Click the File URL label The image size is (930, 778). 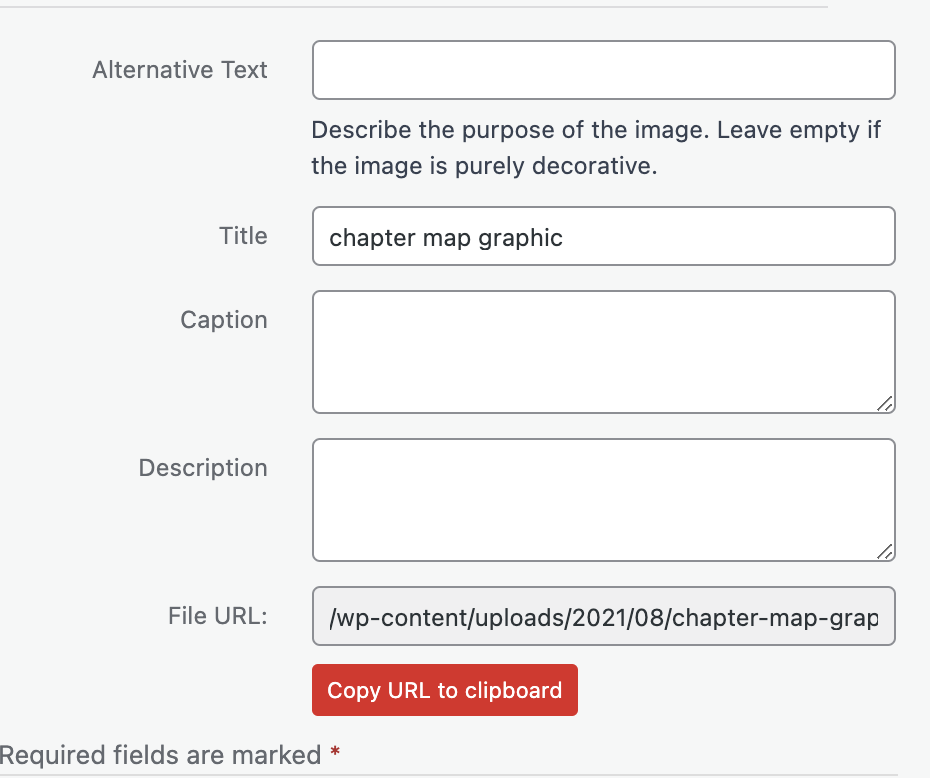pyautogui.click(x=218, y=616)
